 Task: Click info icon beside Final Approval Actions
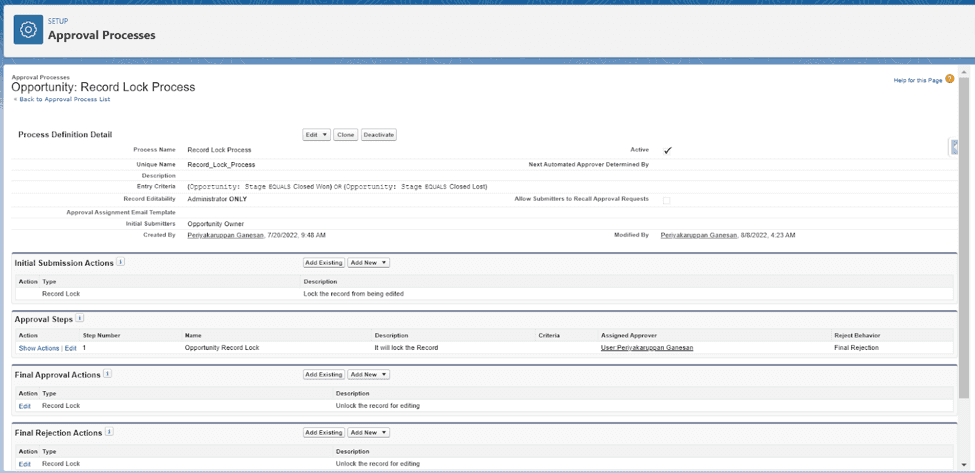coord(107,374)
